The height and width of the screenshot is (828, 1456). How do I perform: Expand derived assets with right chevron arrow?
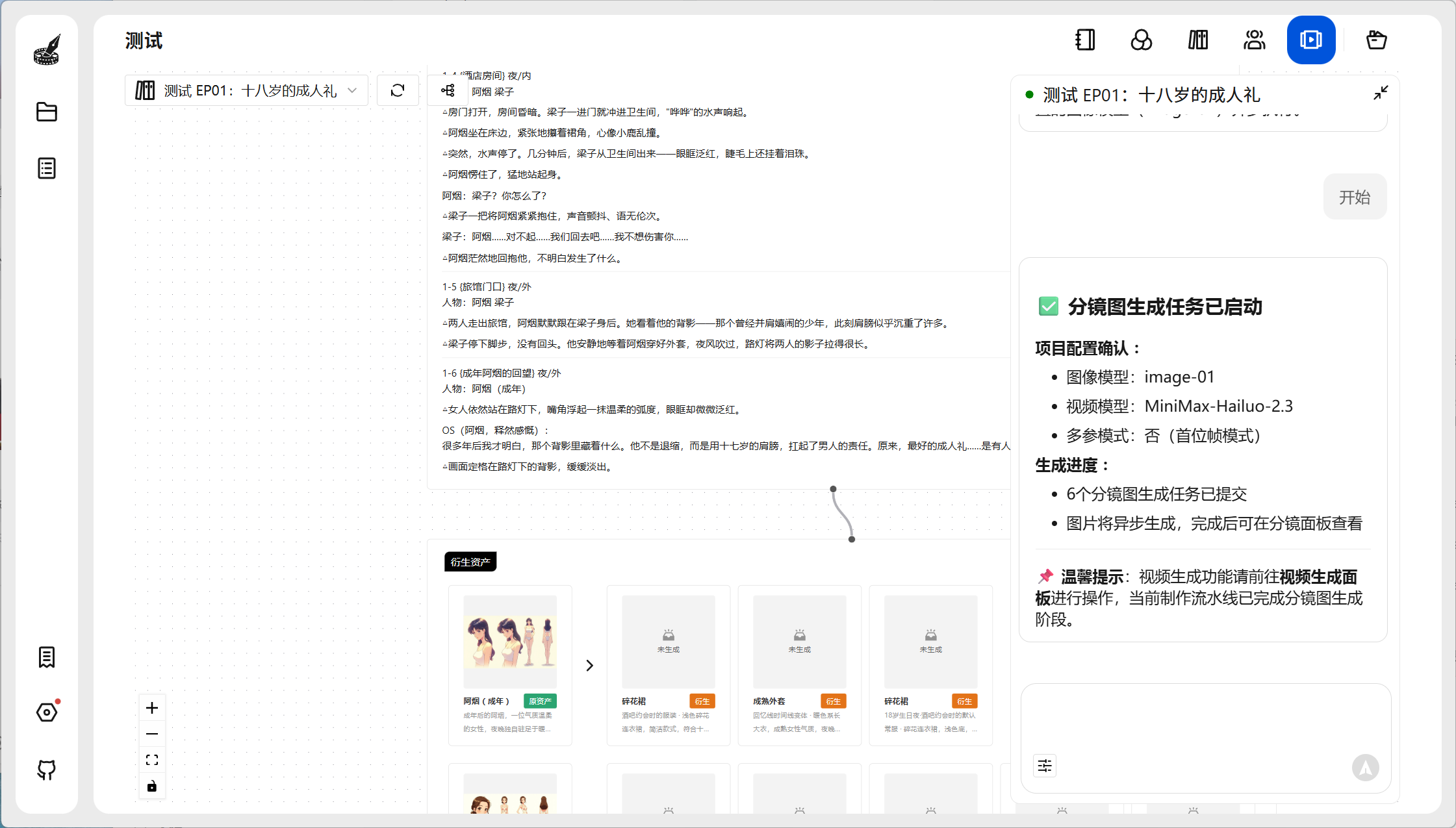coord(589,666)
